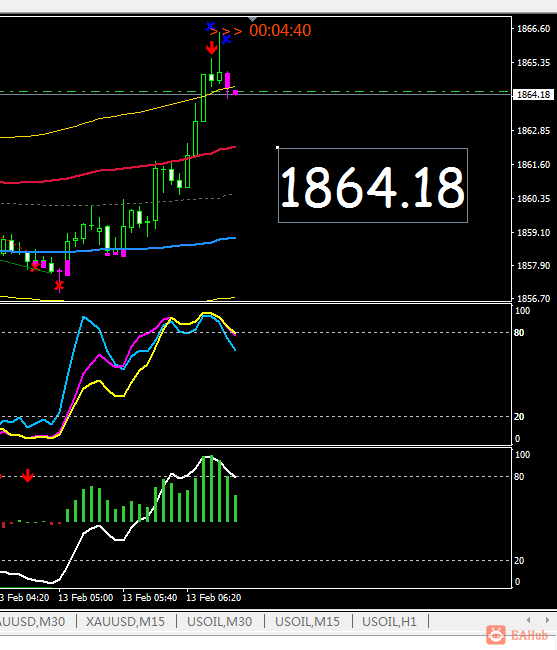557x650 pixels.
Task: Click the 1862.85 price axis label
Action: 534,131
